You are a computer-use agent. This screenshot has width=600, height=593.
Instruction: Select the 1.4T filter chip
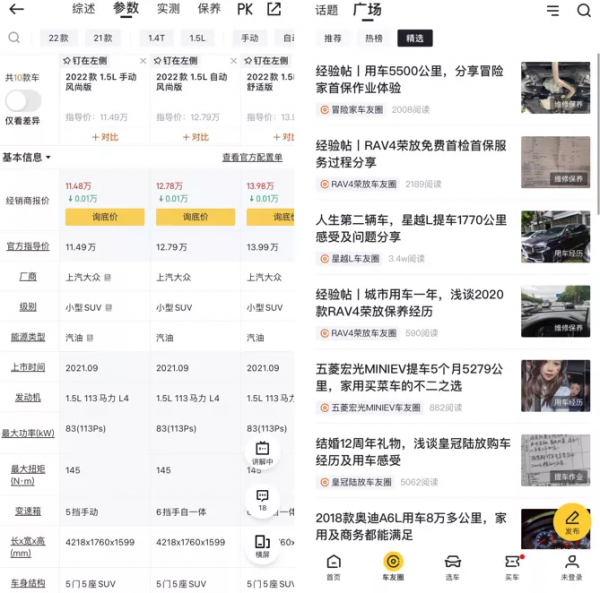point(157,38)
